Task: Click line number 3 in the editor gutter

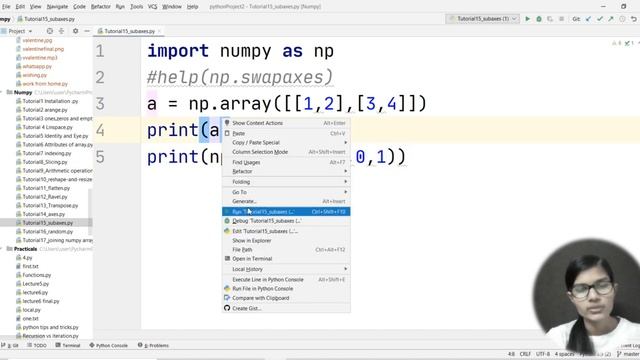Action: [x=100, y=104]
